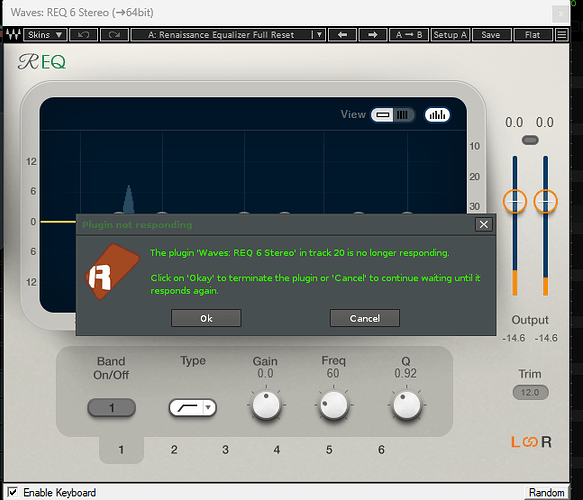Open the Skins dropdown
The width and height of the screenshot is (583, 500).
[x=45, y=35]
